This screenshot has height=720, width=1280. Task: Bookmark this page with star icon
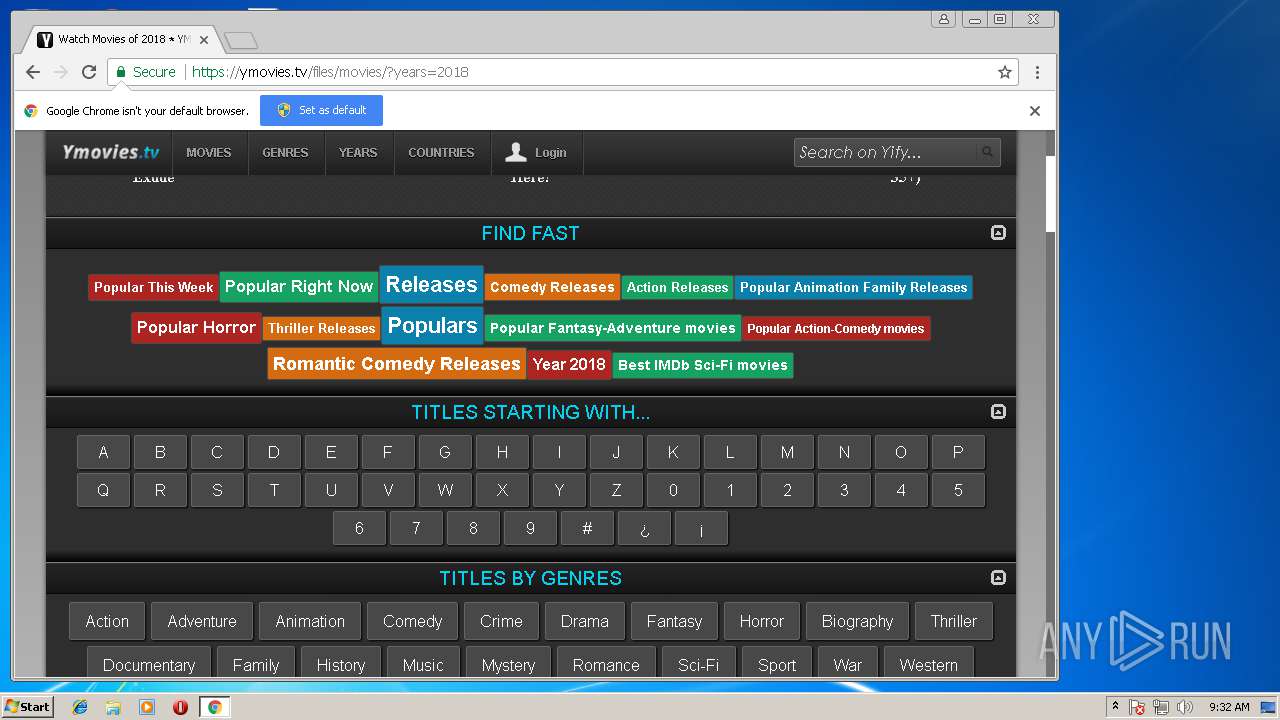pyautogui.click(x=1005, y=72)
